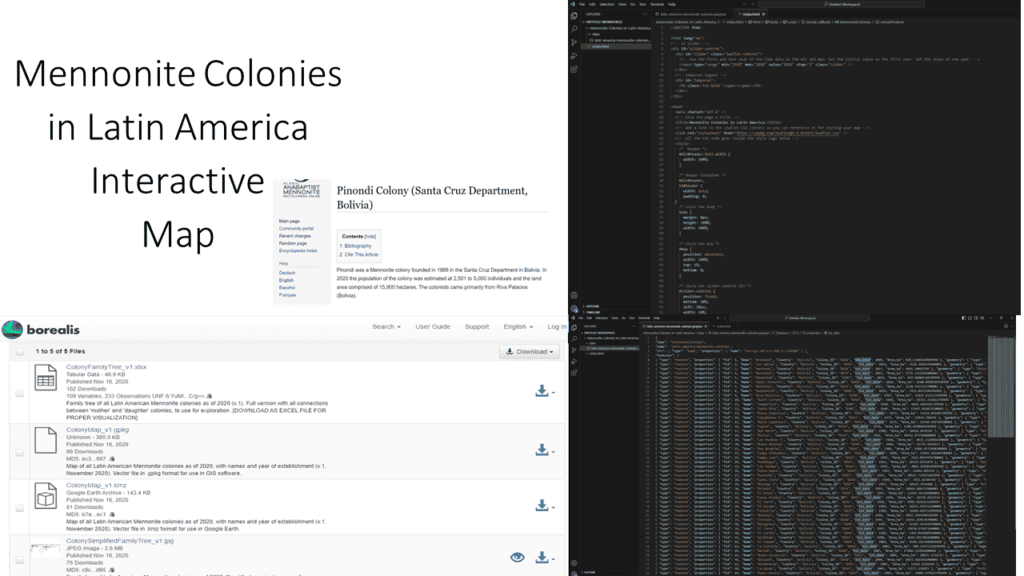Click download icon for ColonyMap_v1.gpkg
Viewport: 1024px width, 576px height.
(x=543, y=450)
